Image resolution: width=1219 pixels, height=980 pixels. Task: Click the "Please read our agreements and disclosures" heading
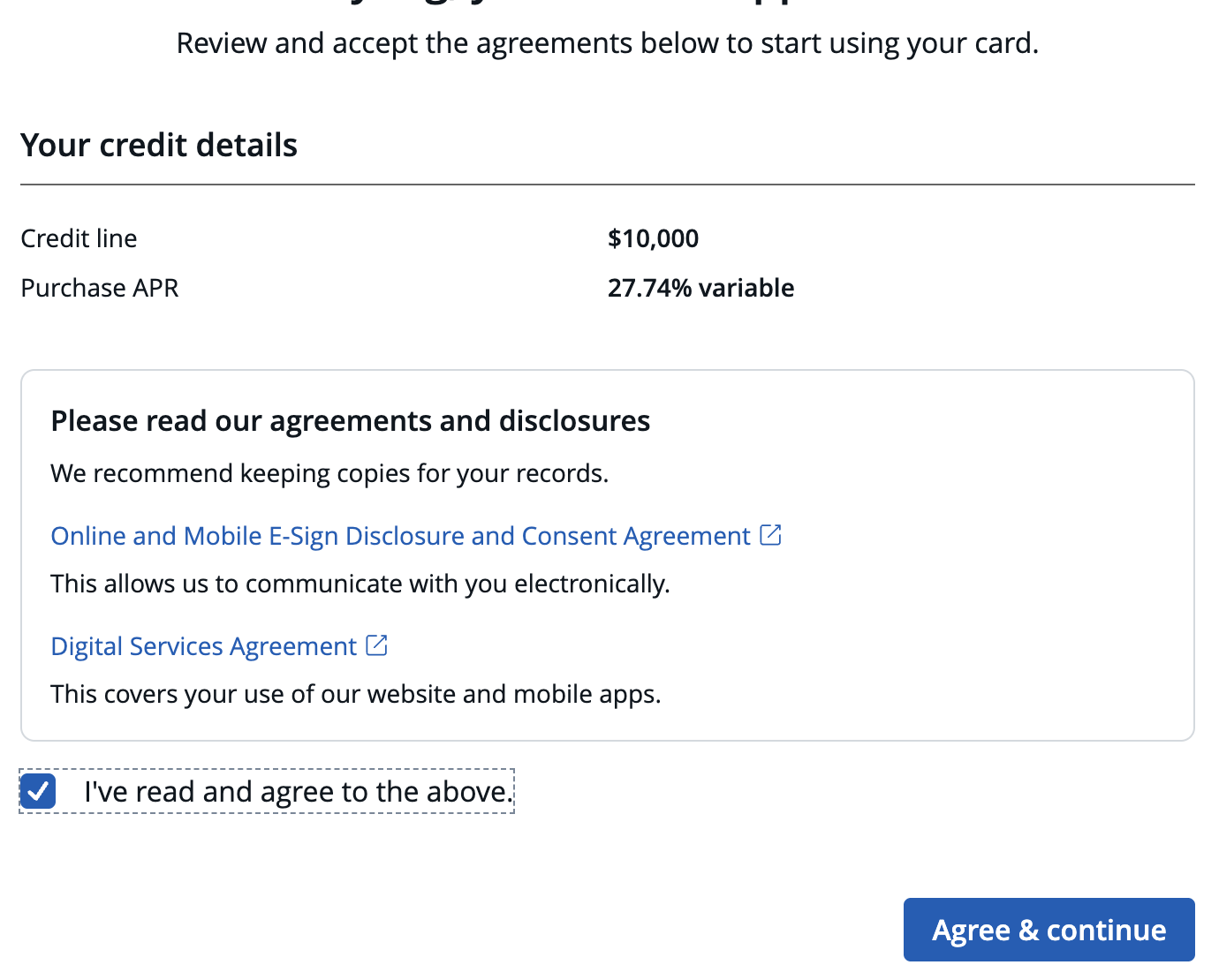pos(350,421)
